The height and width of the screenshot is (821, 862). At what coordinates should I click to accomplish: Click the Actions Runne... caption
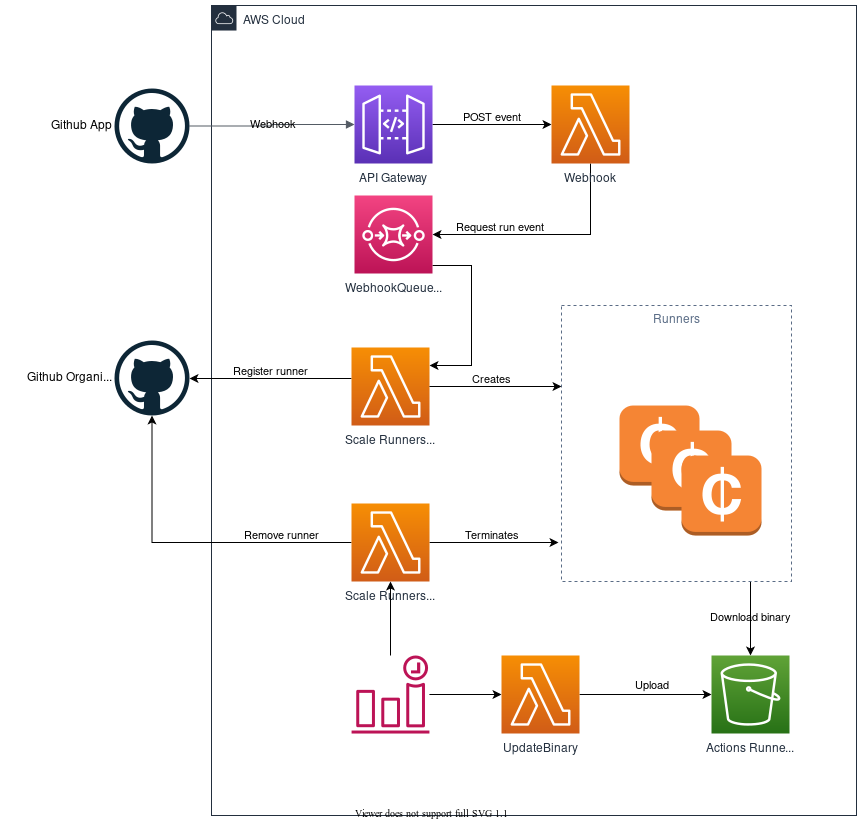pyautogui.click(x=750, y=748)
